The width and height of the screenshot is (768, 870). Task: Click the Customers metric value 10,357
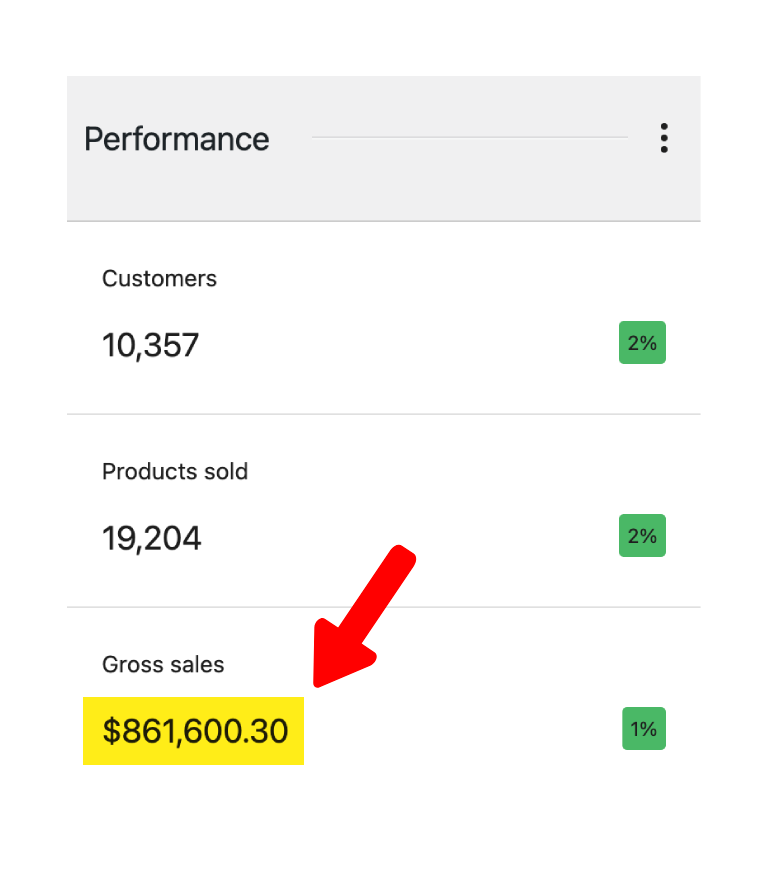point(150,344)
